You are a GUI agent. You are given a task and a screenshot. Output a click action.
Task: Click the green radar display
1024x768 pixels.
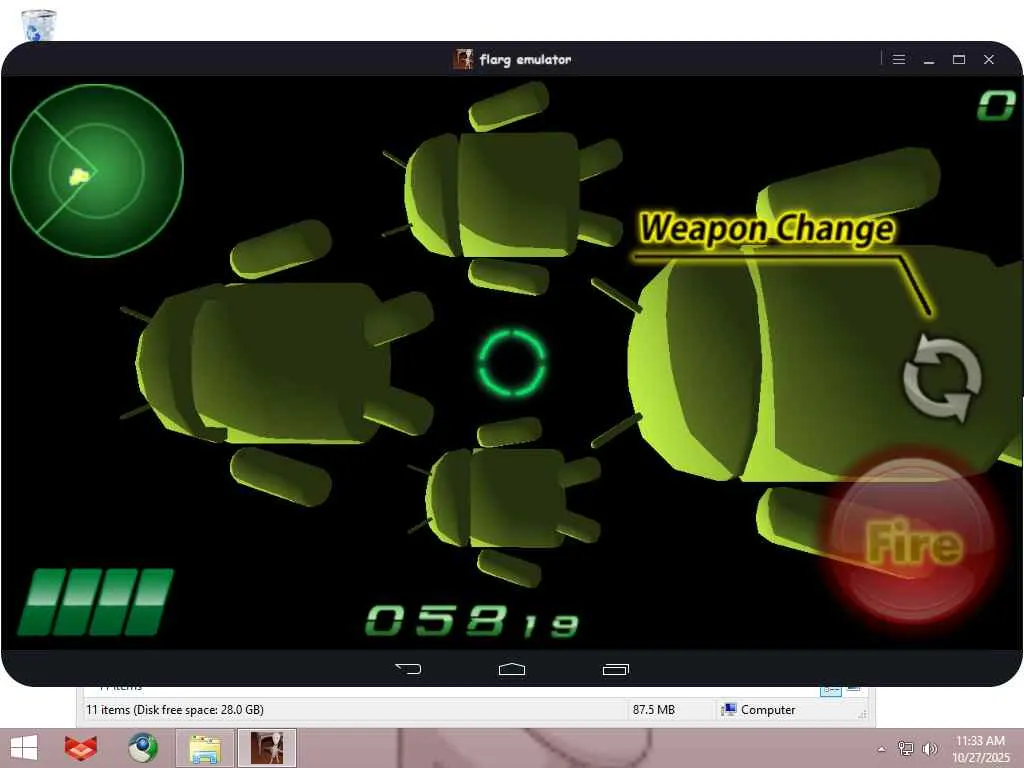97,171
